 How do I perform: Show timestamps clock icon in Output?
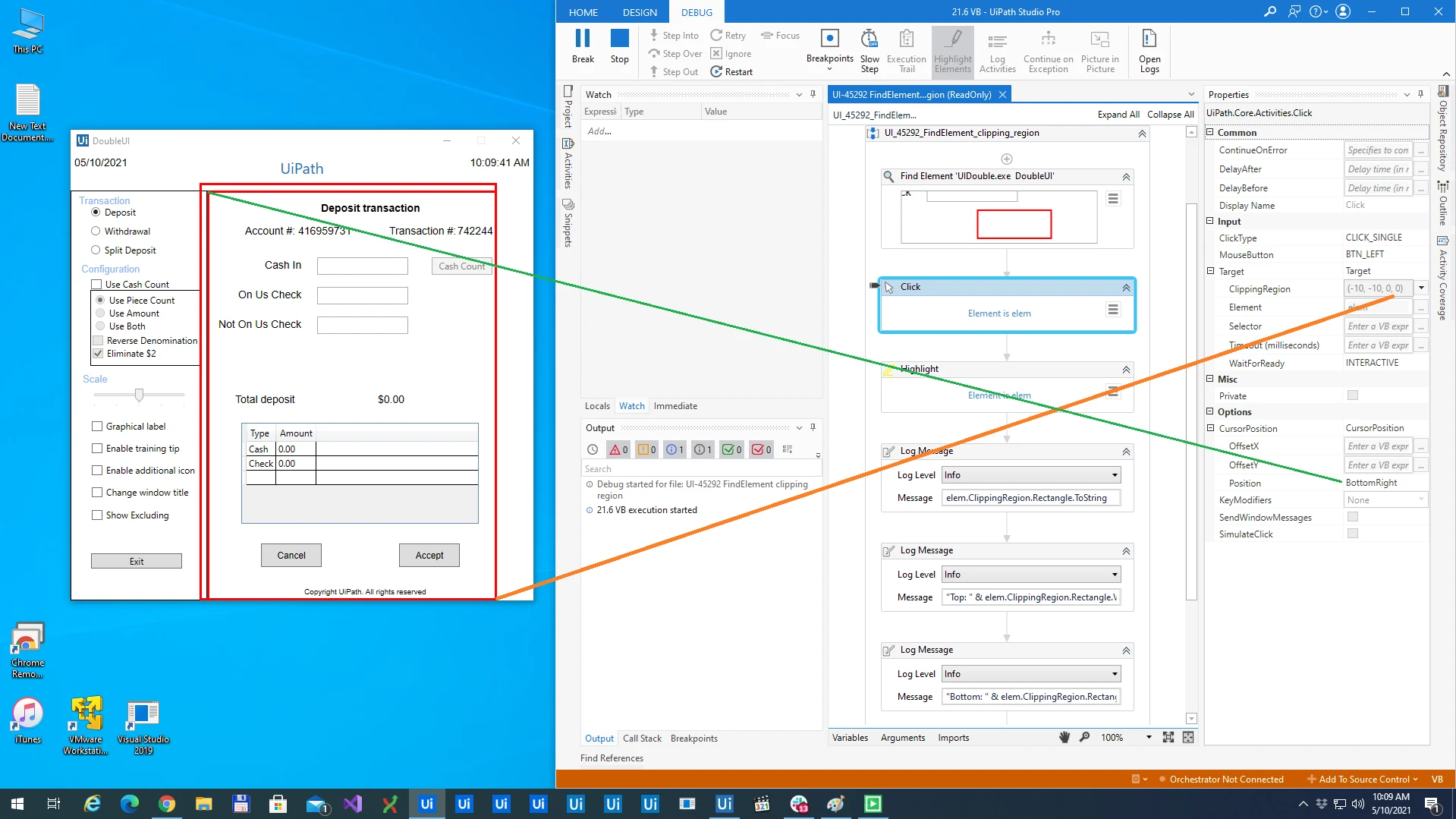tap(593, 449)
